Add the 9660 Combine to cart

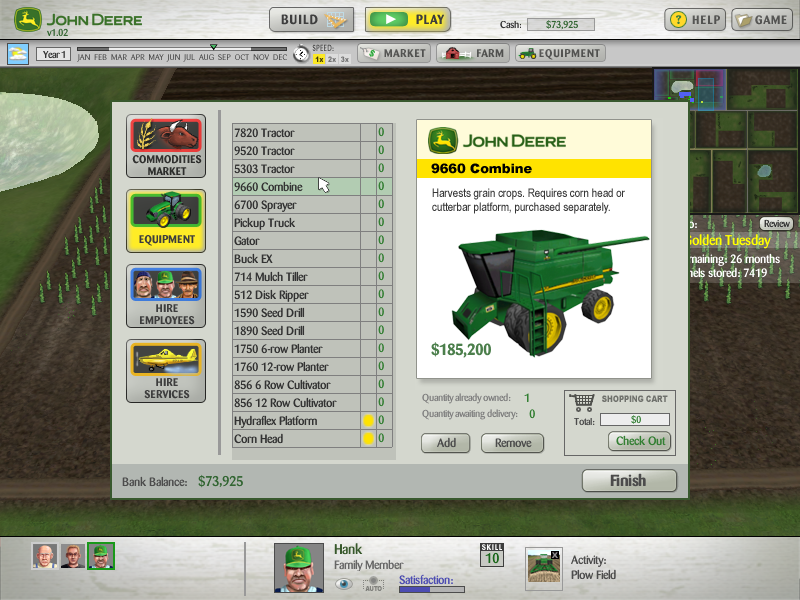[445, 443]
